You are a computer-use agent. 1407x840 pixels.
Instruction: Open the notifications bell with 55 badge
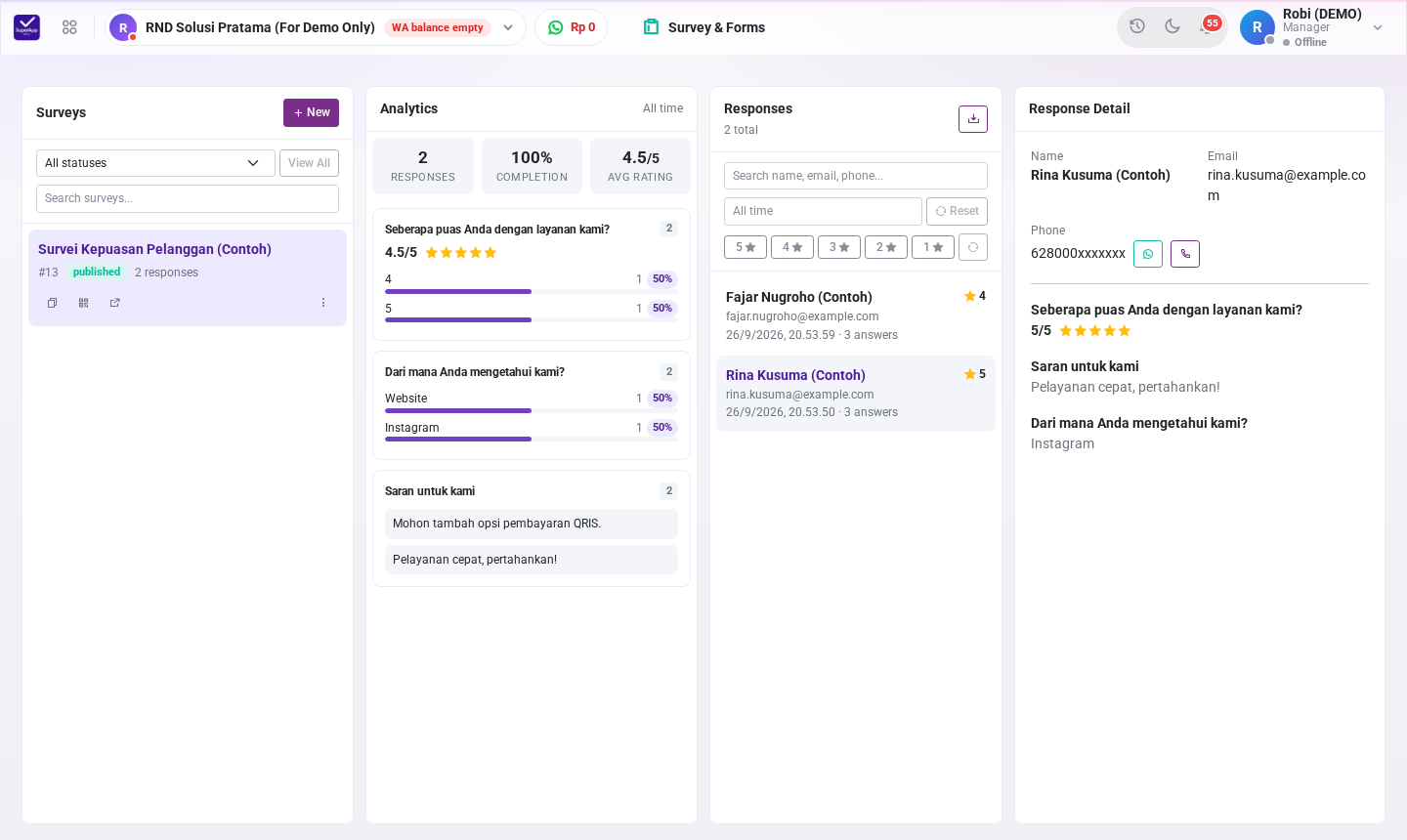click(1208, 26)
